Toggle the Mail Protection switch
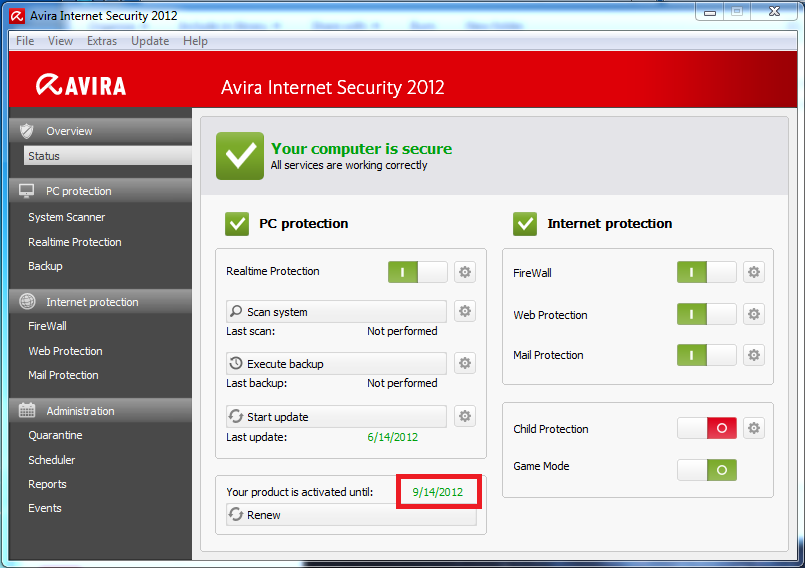The image size is (805, 568). click(x=706, y=355)
